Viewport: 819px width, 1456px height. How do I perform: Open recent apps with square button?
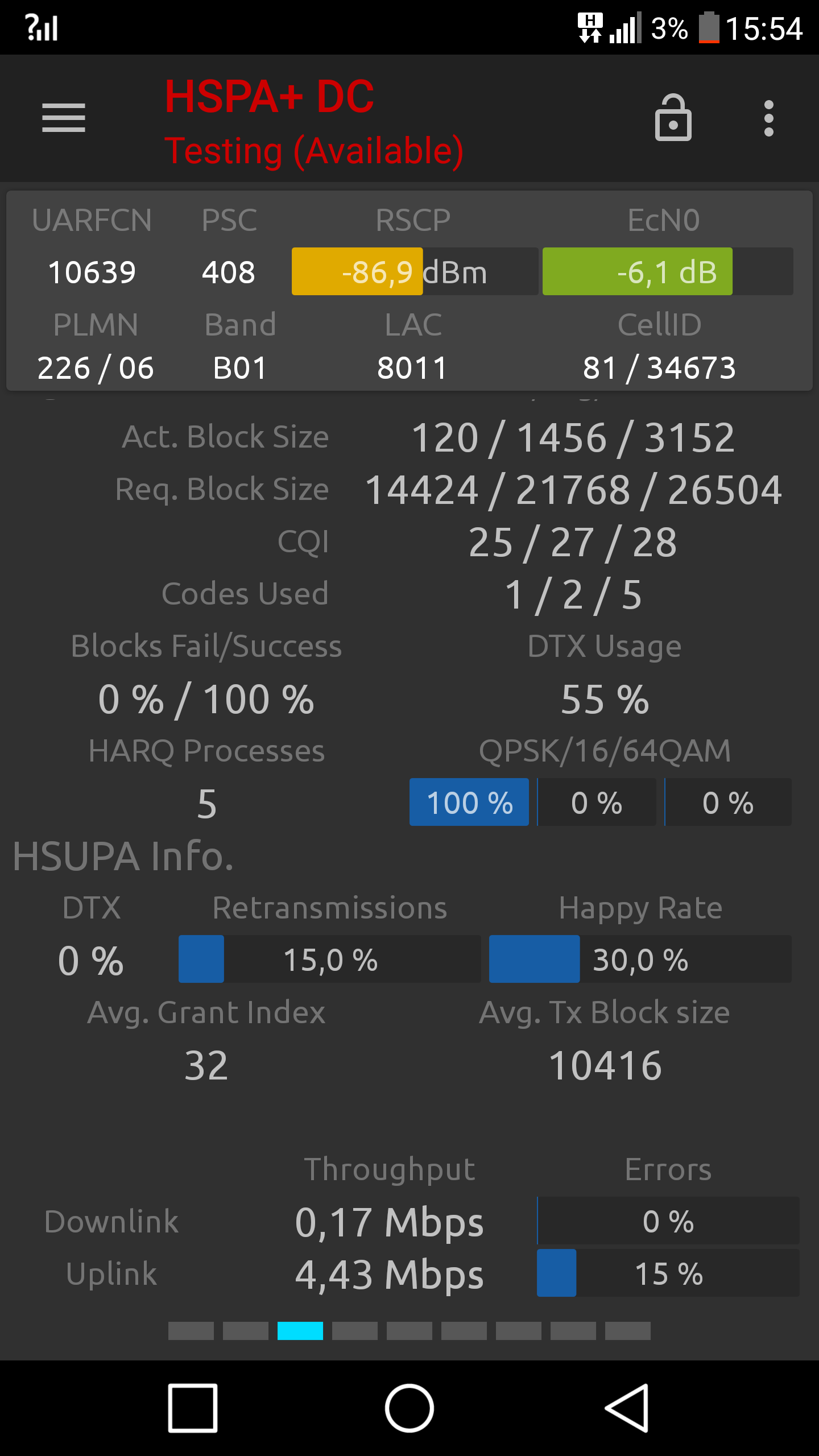point(193,1408)
